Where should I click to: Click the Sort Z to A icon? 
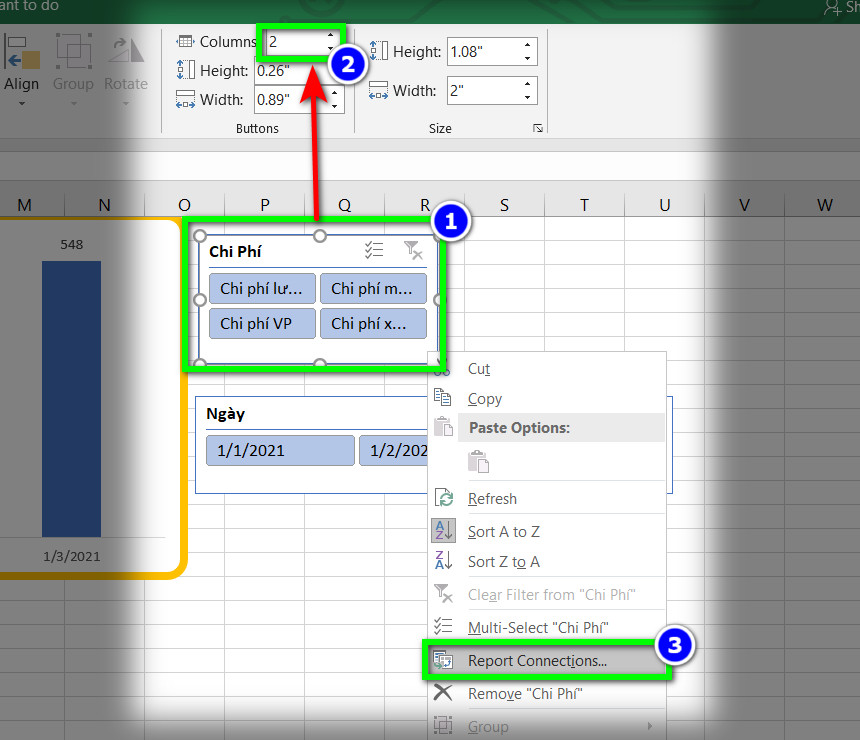point(443,561)
